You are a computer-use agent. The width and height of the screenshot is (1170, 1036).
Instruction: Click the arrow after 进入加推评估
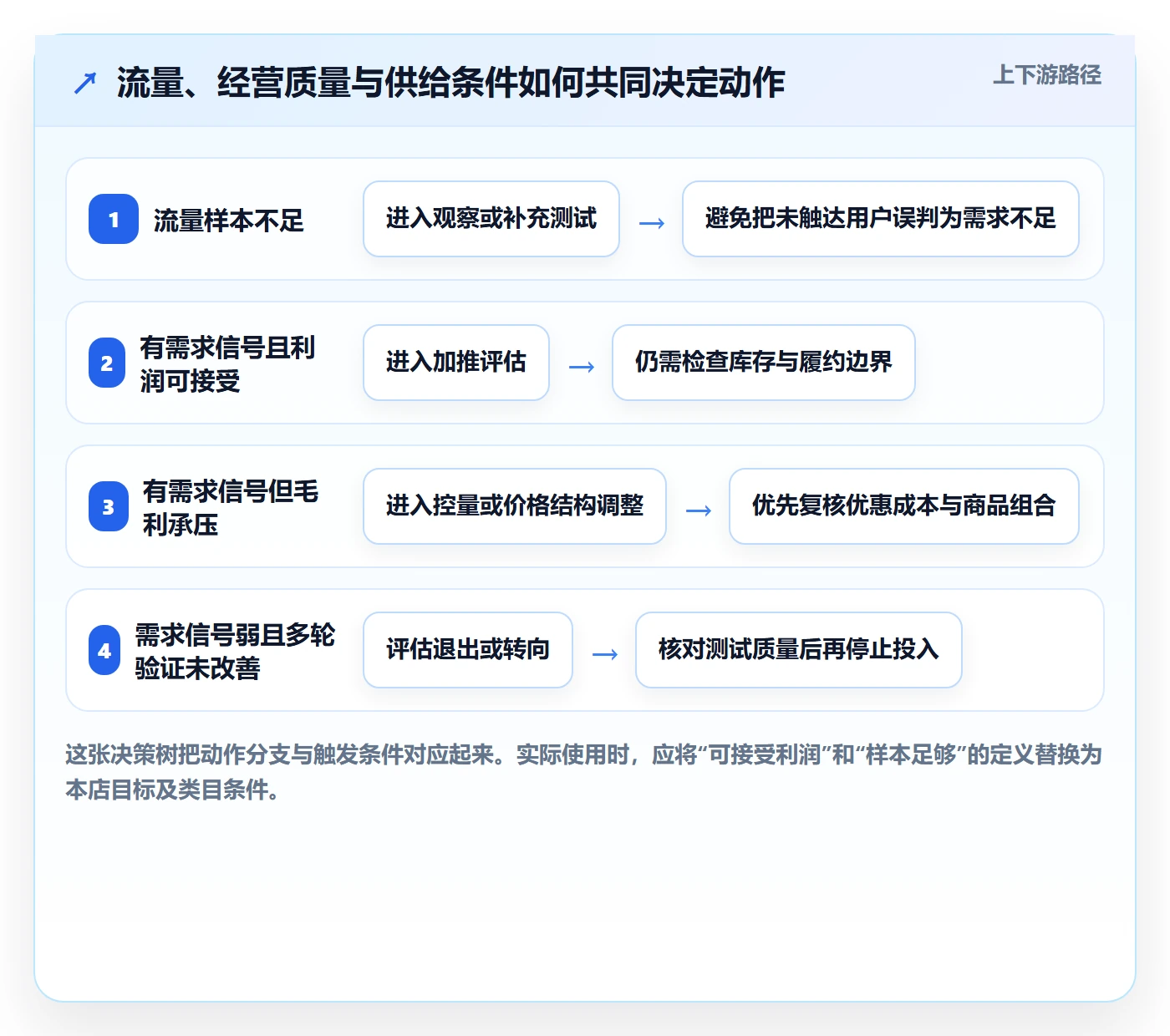582,367
